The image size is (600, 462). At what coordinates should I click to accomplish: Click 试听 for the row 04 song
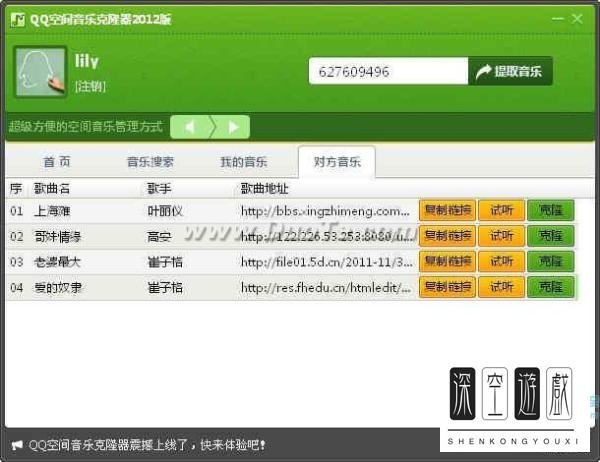(x=501, y=287)
